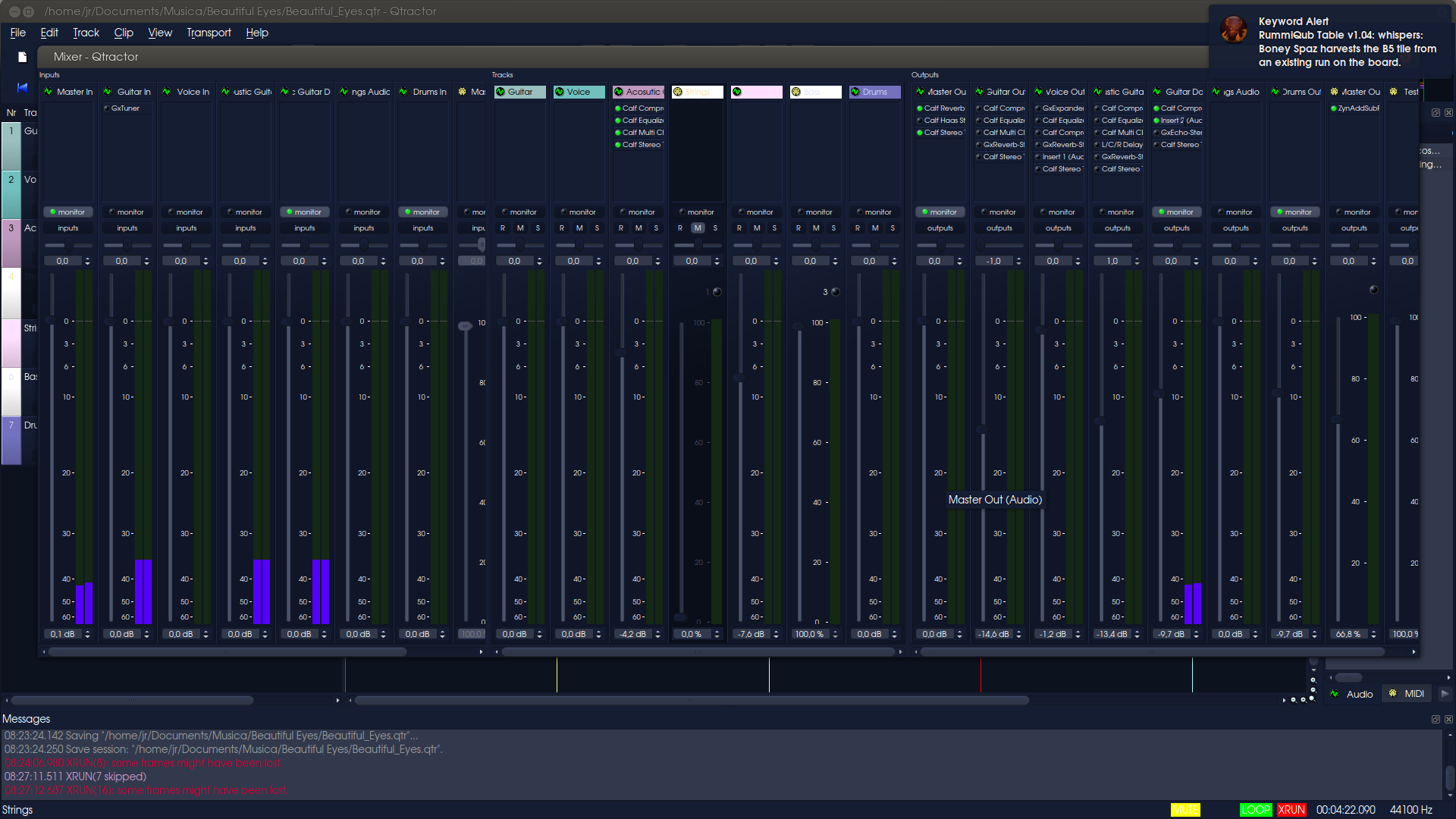1456x819 pixels.
Task: Click the Master In bus waveform icon
Action: point(49,92)
